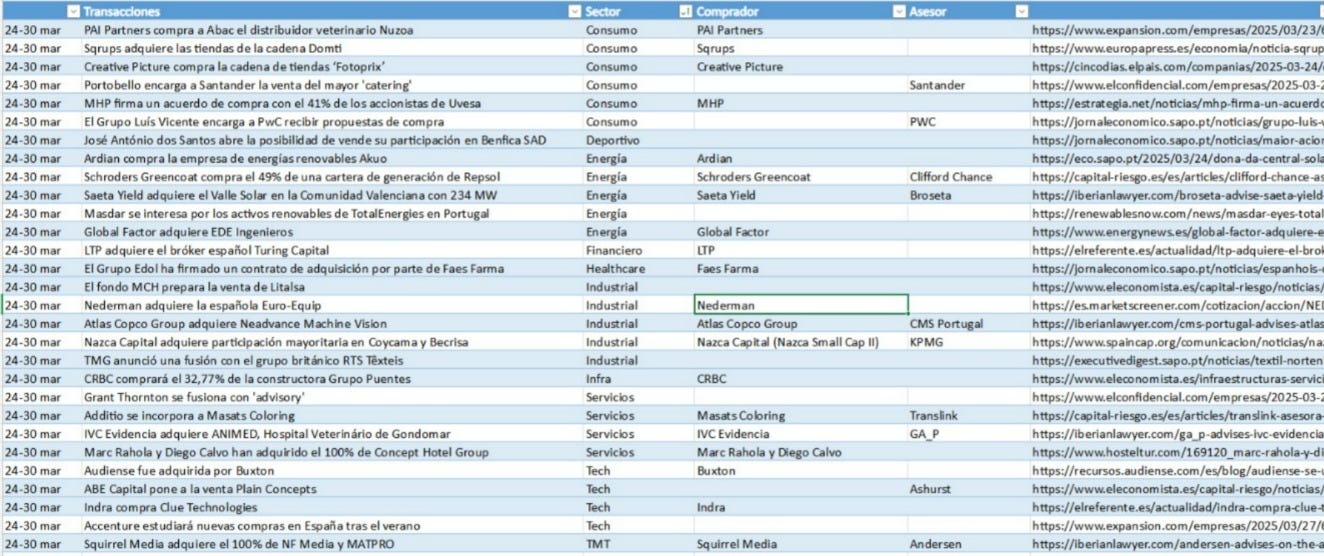Screen dimensions: 1324x556
Task: Select 'Squirrel Media adquiere el 100%' cell
Action: point(332,544)
